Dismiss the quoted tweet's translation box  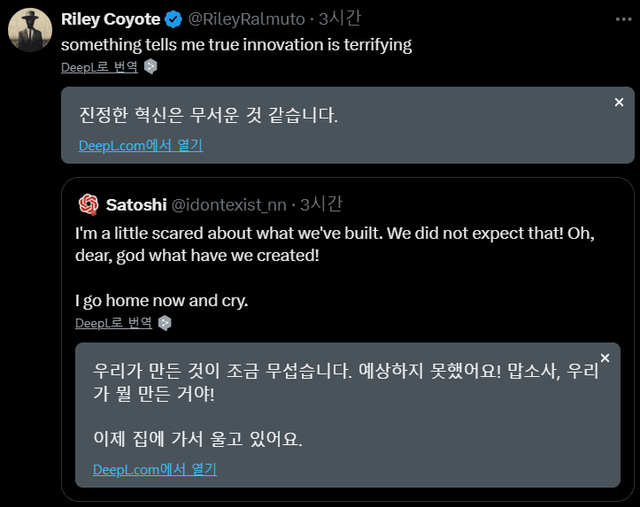604,358
